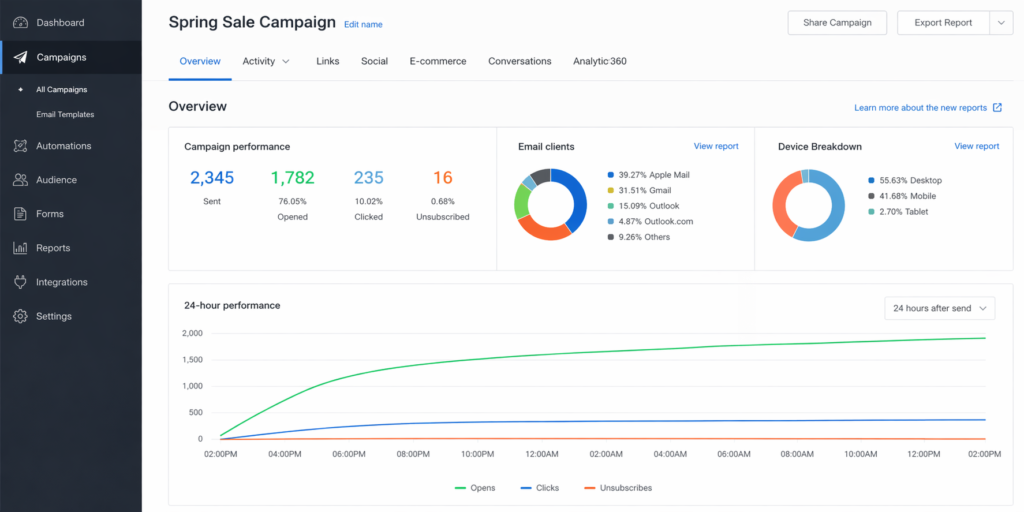
Task: Click the Reports bar chart icon
Action: tap(19, 248)
